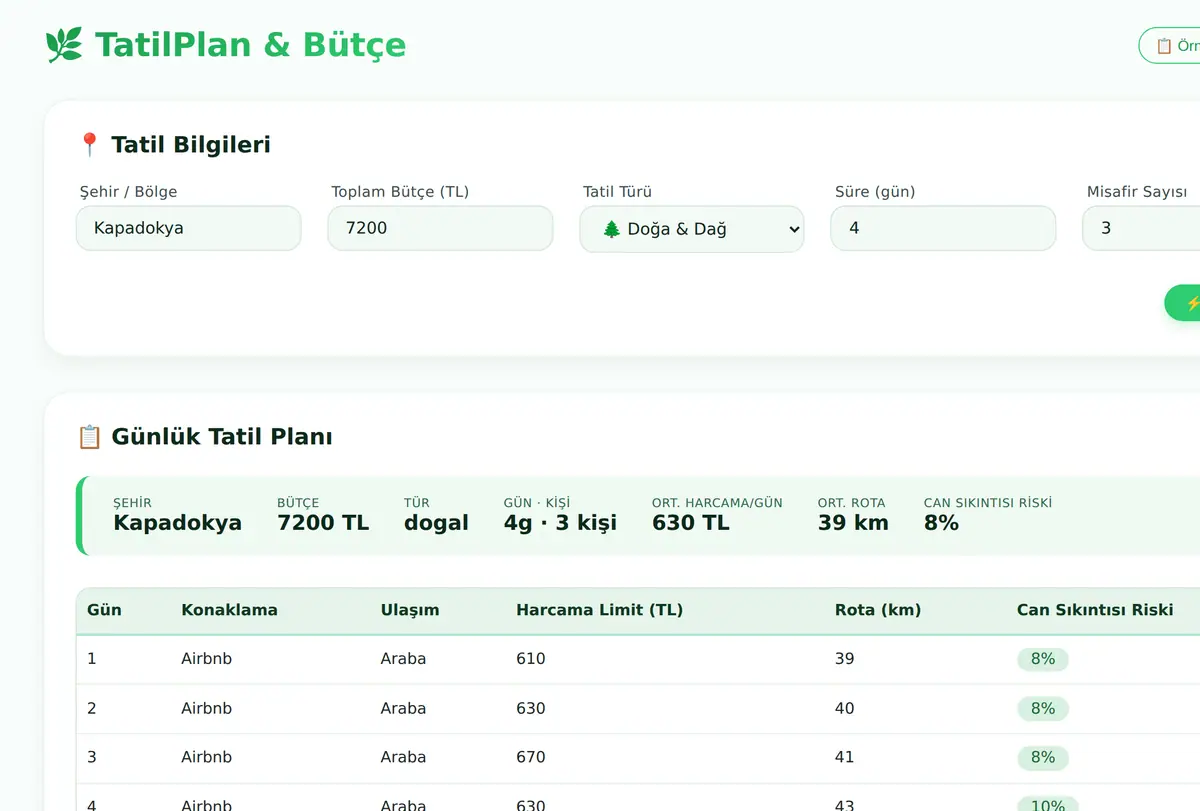Click the 610 spending limit cell
The width and height of the screenshot is (1200, 811).
[x=531, y=659]
